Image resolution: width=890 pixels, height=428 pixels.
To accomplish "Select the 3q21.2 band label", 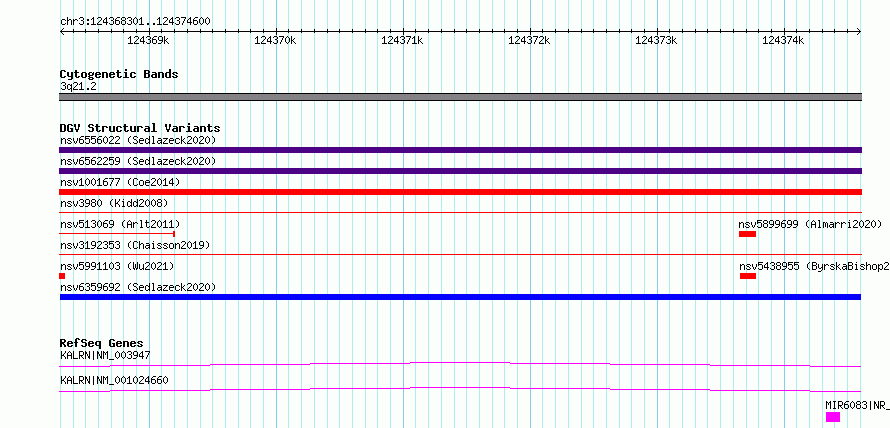I will pyautogui.click(x=78, y=86).
